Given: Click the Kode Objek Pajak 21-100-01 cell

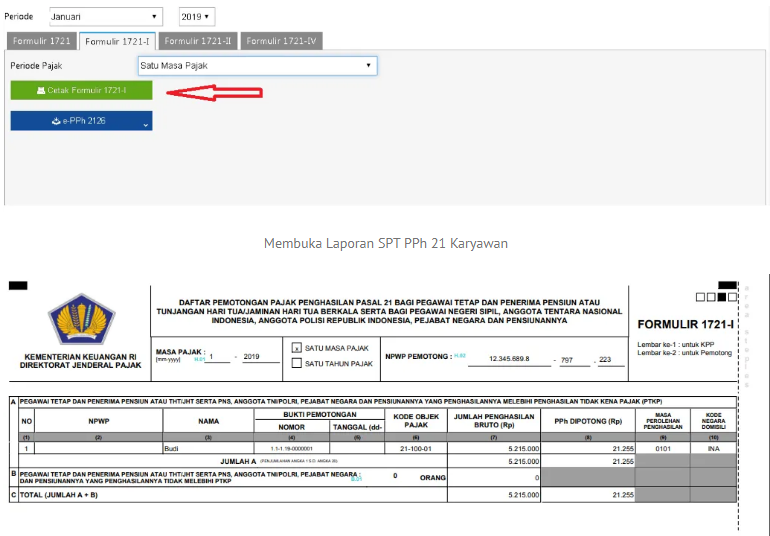Looking at the screenshot, I should click(415, 449).
